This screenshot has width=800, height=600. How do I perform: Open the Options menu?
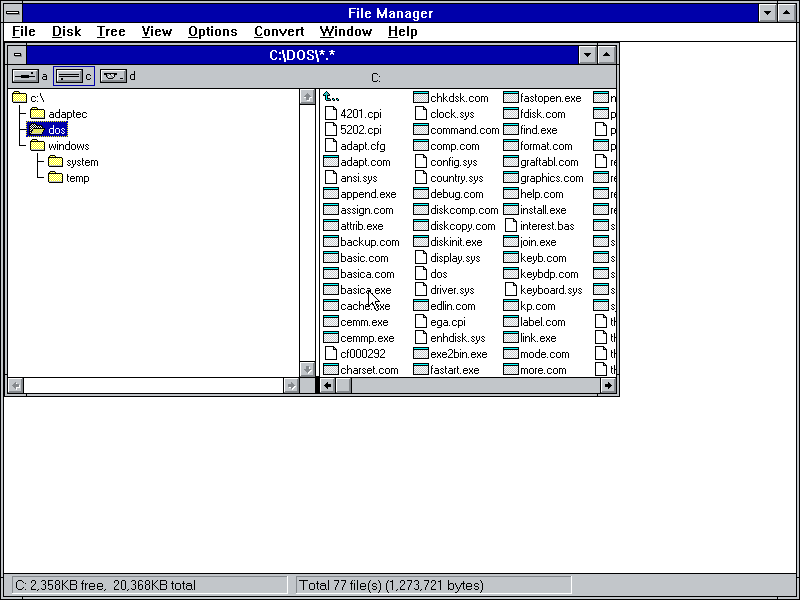pyautogui.click(x=212, y=31)
